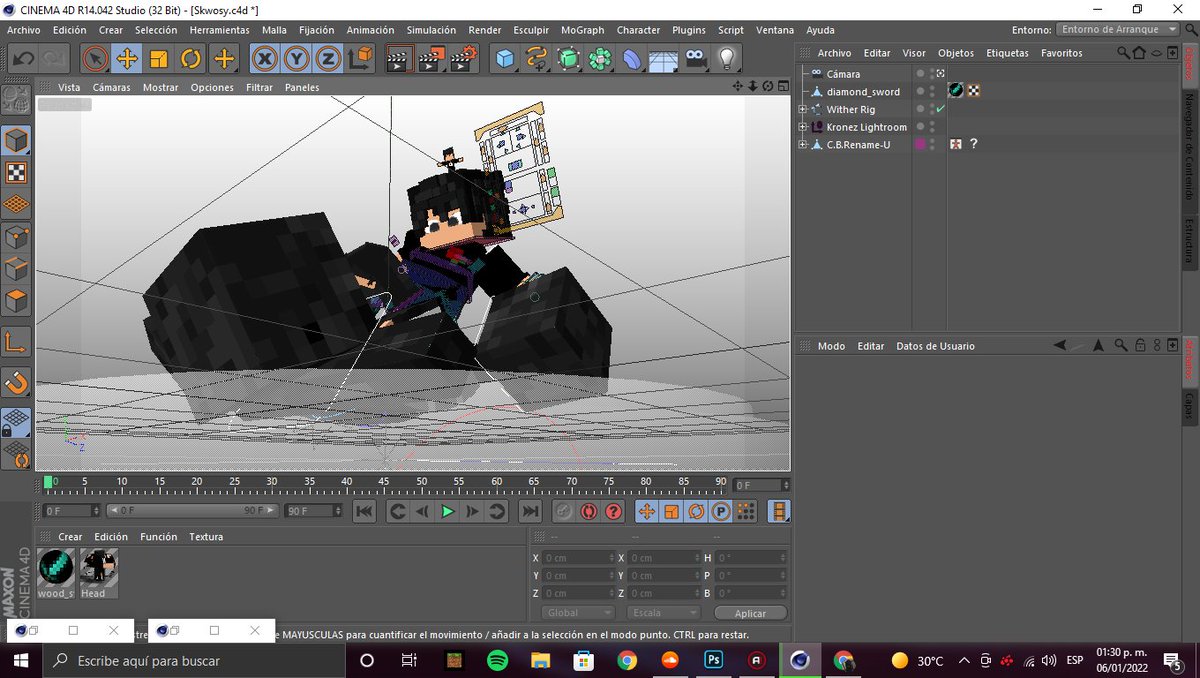The width and height of the screenshot is (1200, 678).
Task: Open Spotify from the taskbar
Action: (x=497, y=660)
